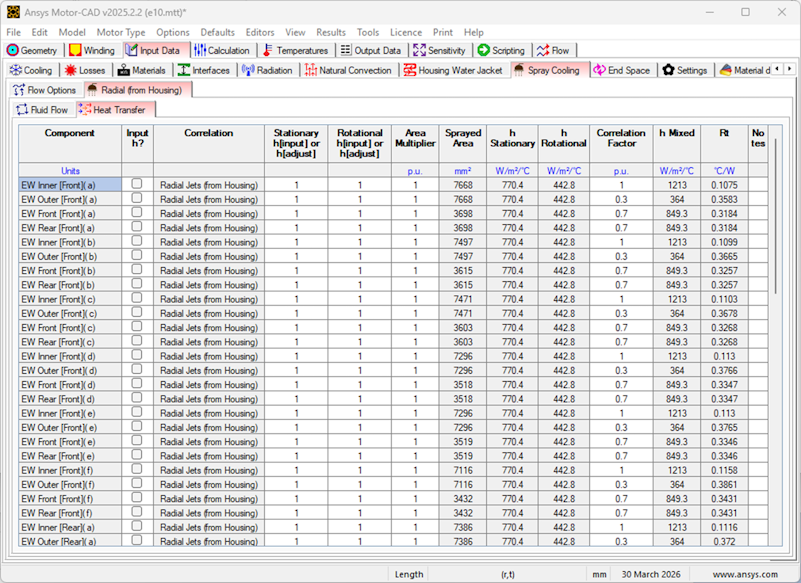
Task: Open the www.ansys.com link in status bar
Action: click(745, 574)
